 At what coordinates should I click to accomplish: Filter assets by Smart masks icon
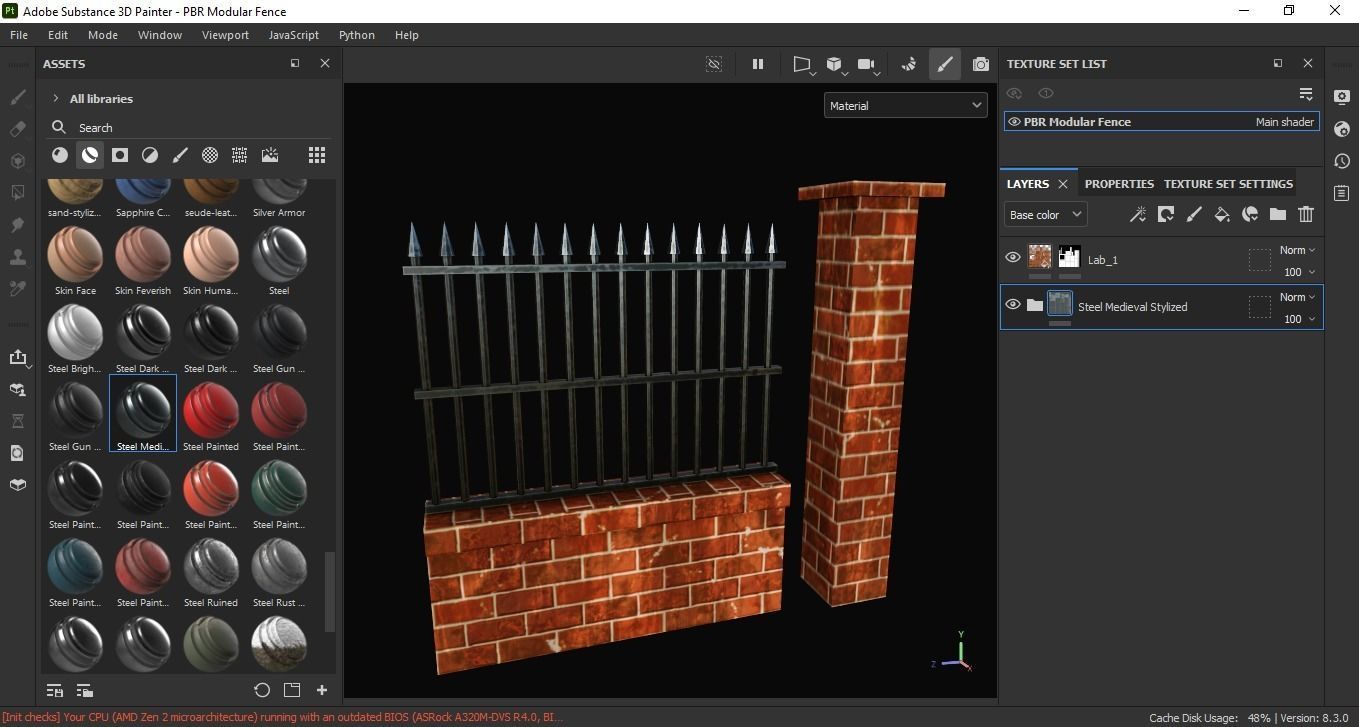(x=120, y=155)
